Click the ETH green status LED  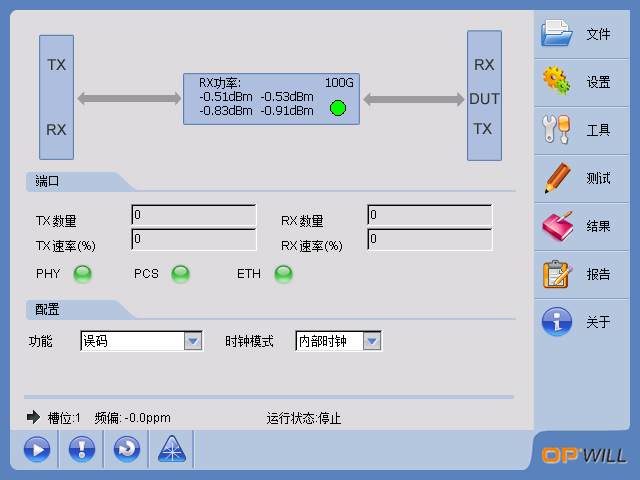point(283,274)
